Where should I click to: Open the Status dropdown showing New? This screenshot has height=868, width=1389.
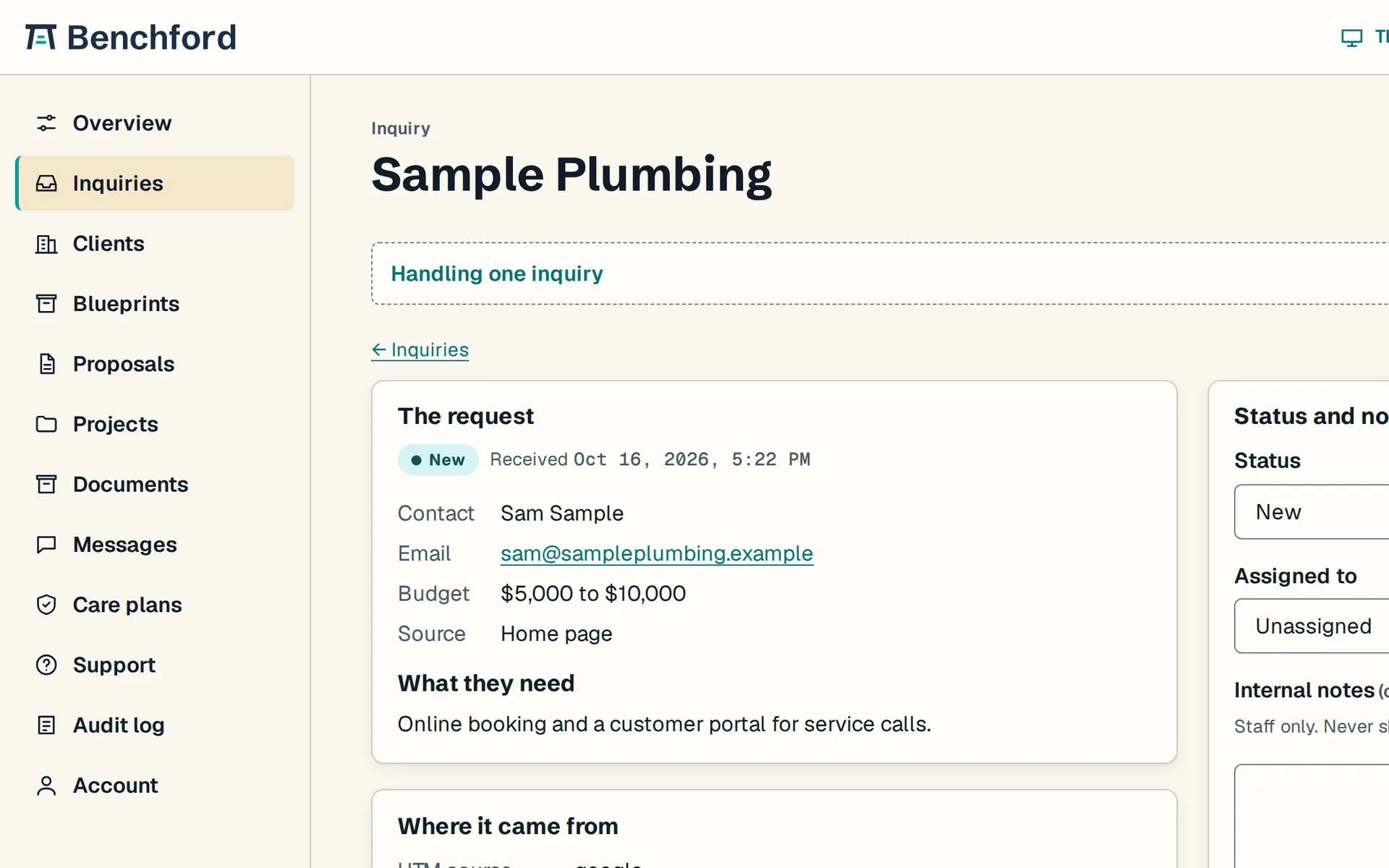click(1312, 512)
